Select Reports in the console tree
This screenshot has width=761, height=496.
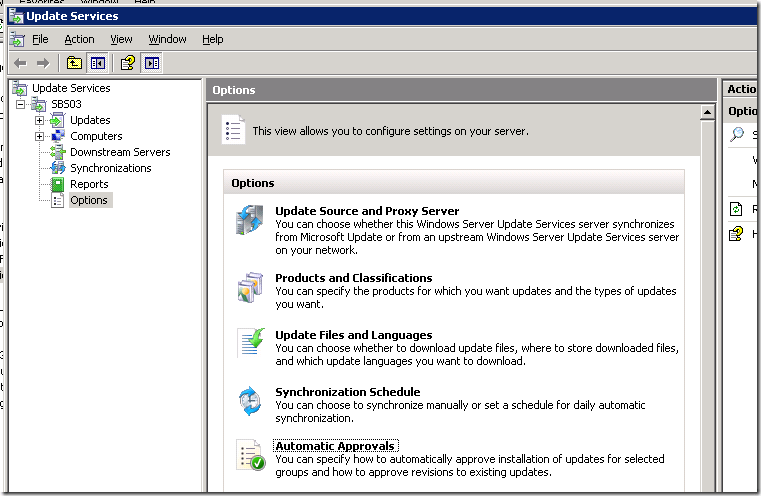coord(89,184)
